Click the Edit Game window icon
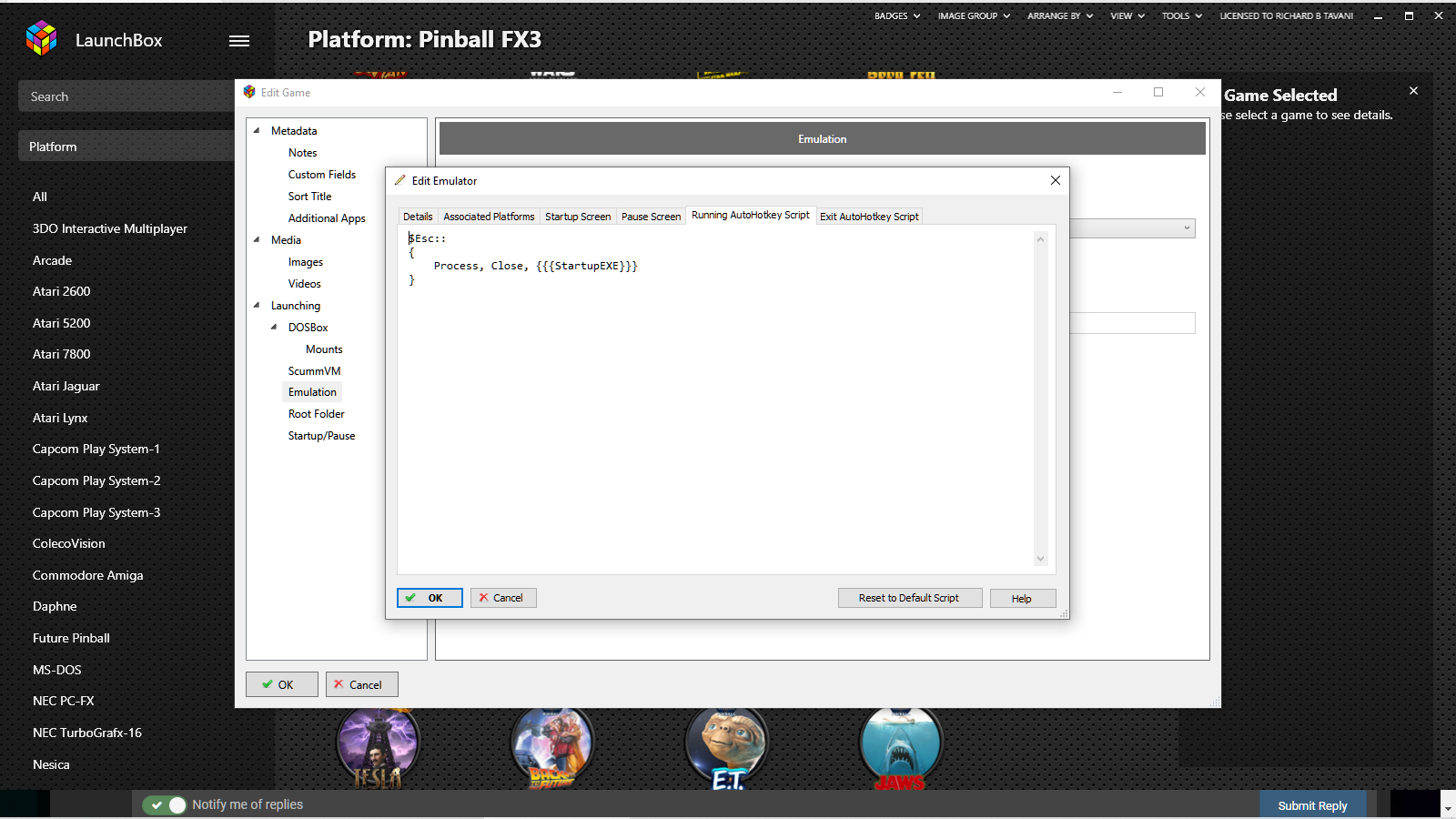Viewport: 1456px width, 819px height. [x=249, y=92]
